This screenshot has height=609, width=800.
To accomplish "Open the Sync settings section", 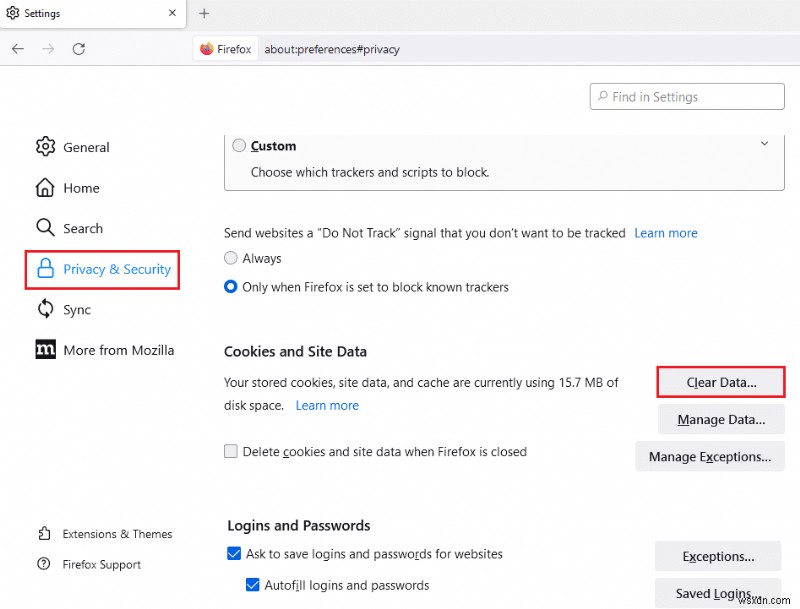I will pyautogui.click(x=77, y=310).
